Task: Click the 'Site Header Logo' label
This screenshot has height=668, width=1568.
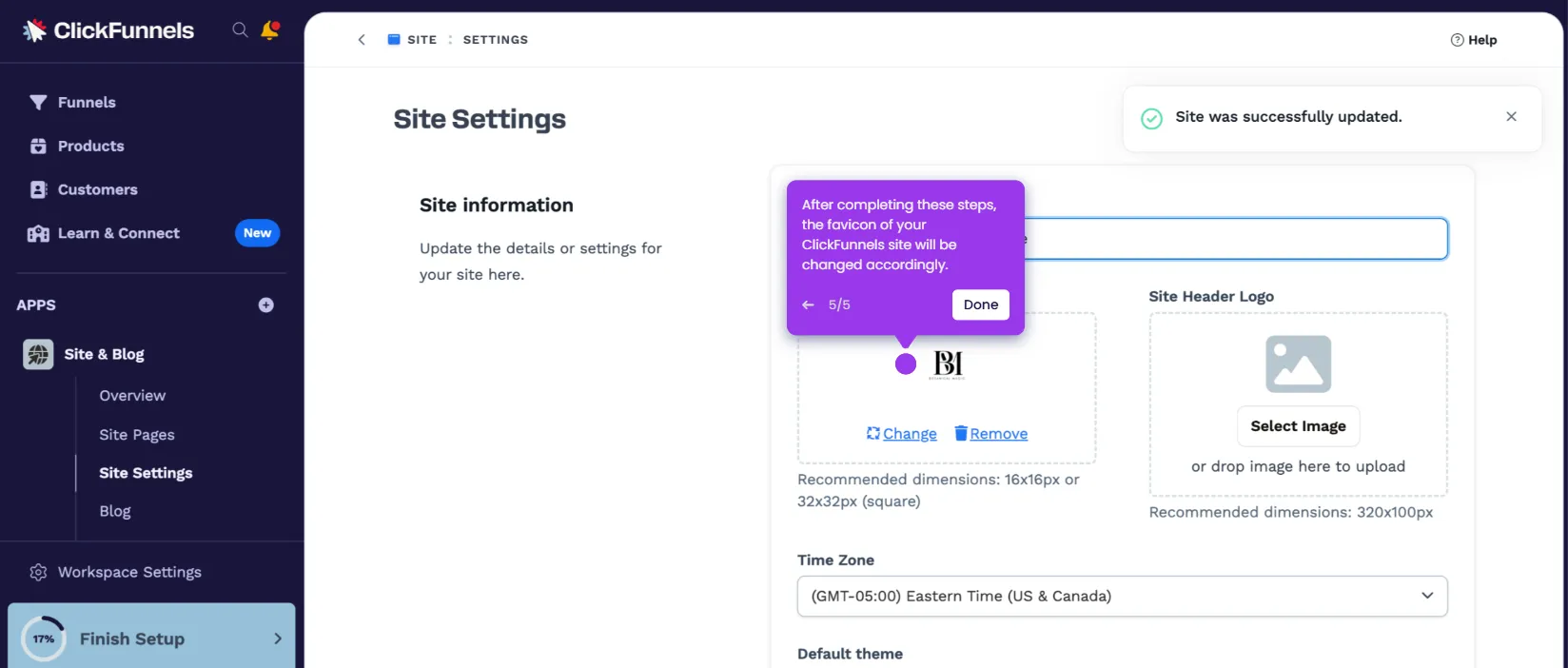Action: (1211, 296)
